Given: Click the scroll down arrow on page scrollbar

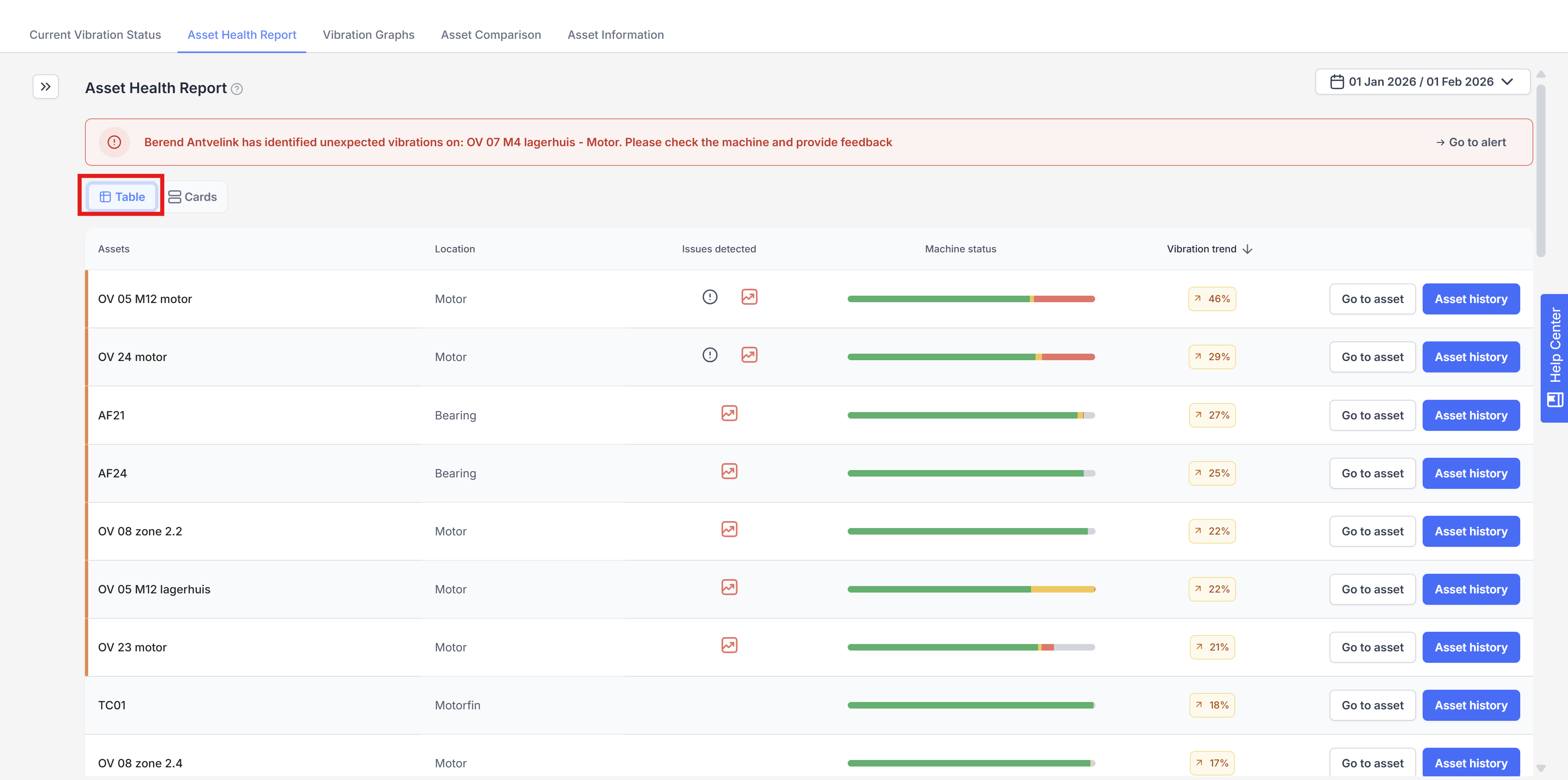Looking at the screenshot, I should (x=1541, y=769).
